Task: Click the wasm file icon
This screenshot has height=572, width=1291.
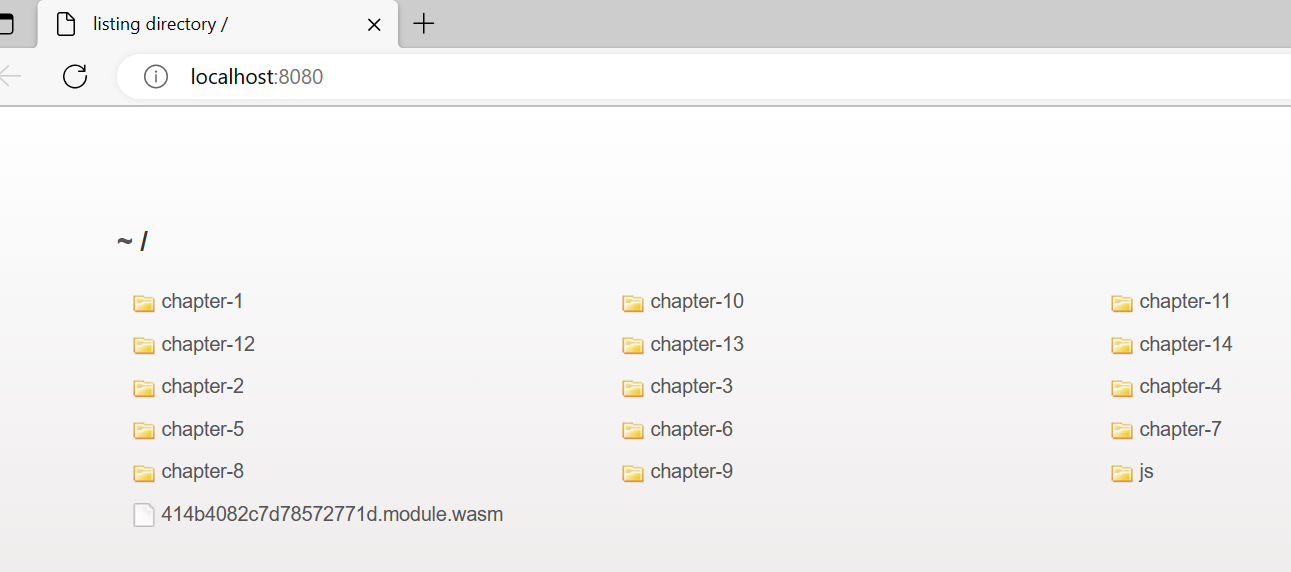Action: point(144,515)
